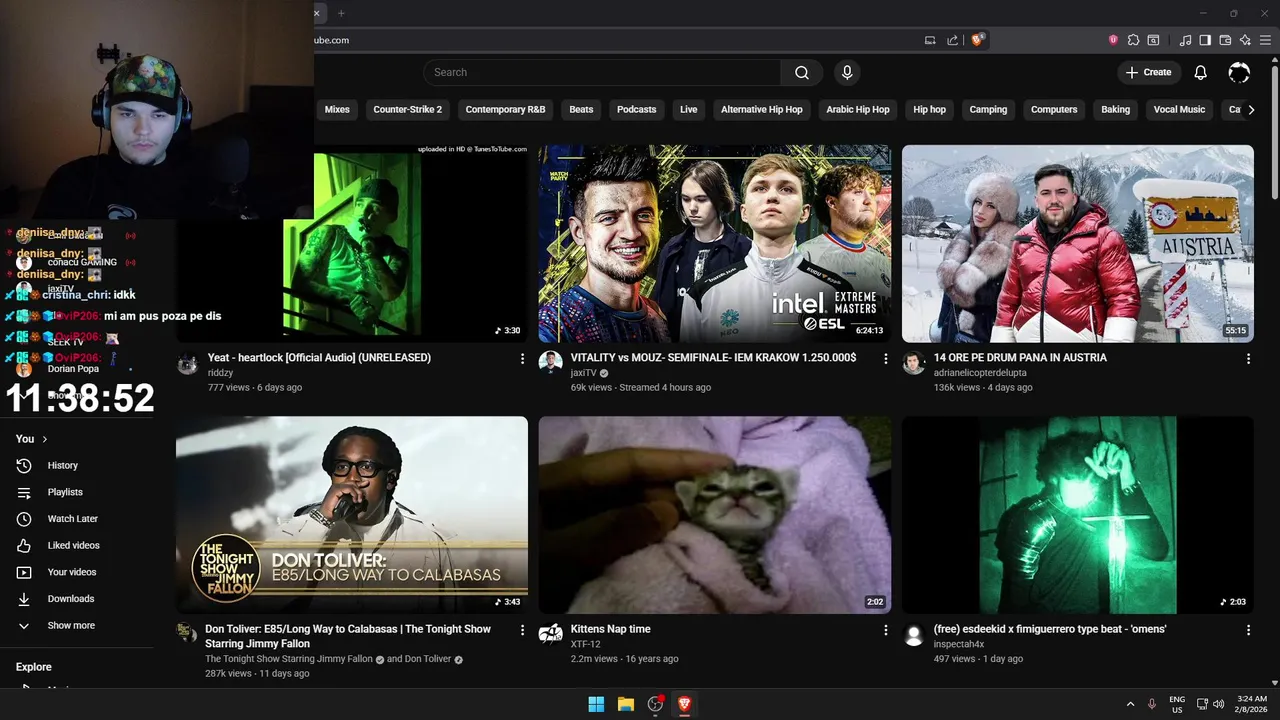
Task: Click 'Yeat - heartlock [Official Audio]' title
Action: pyautogui.click(x=319, y=358)
